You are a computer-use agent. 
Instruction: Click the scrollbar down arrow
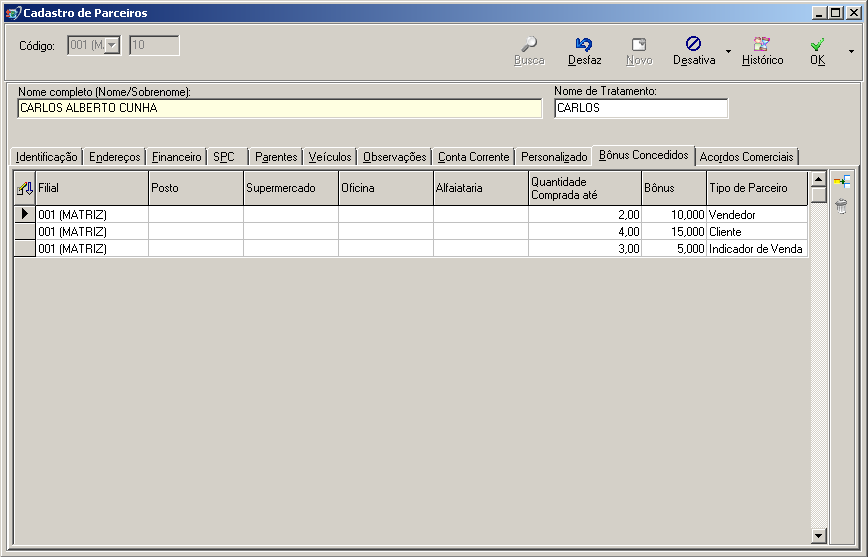(818, 536)
